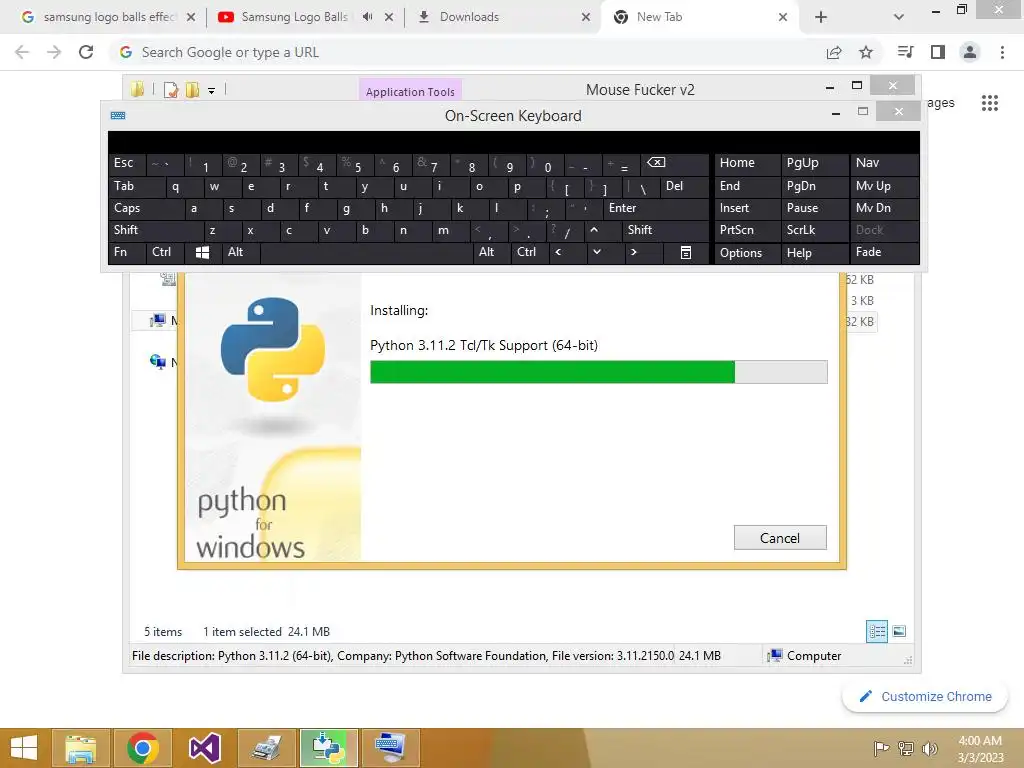Click Properties icon in Explorer quick toolbar
1024x768 pixels.
click(x=171, y=90)
